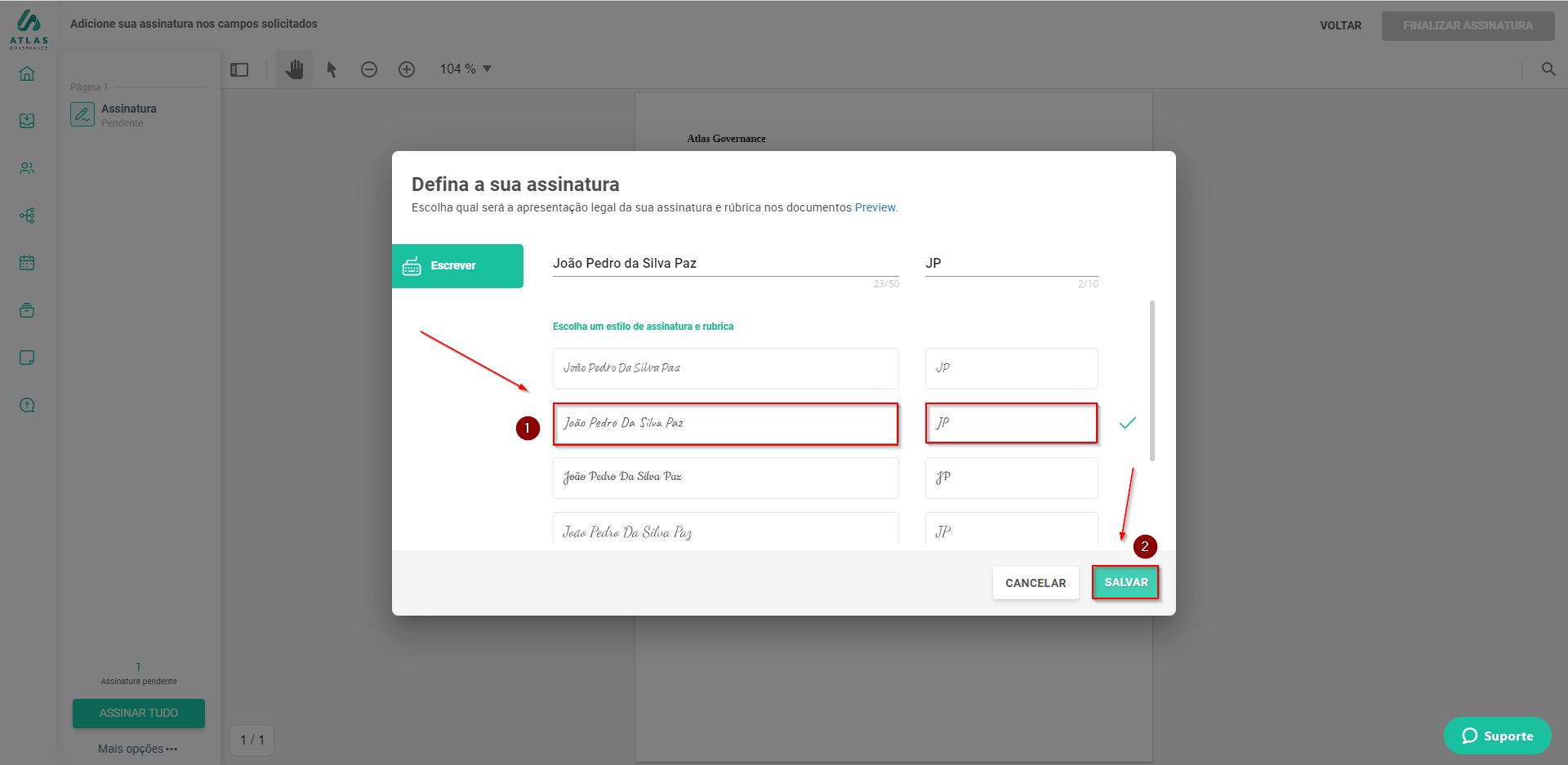Click the zoom out minus icon
The width and height of the screenshot is (1568, 765).
point(369,69)
